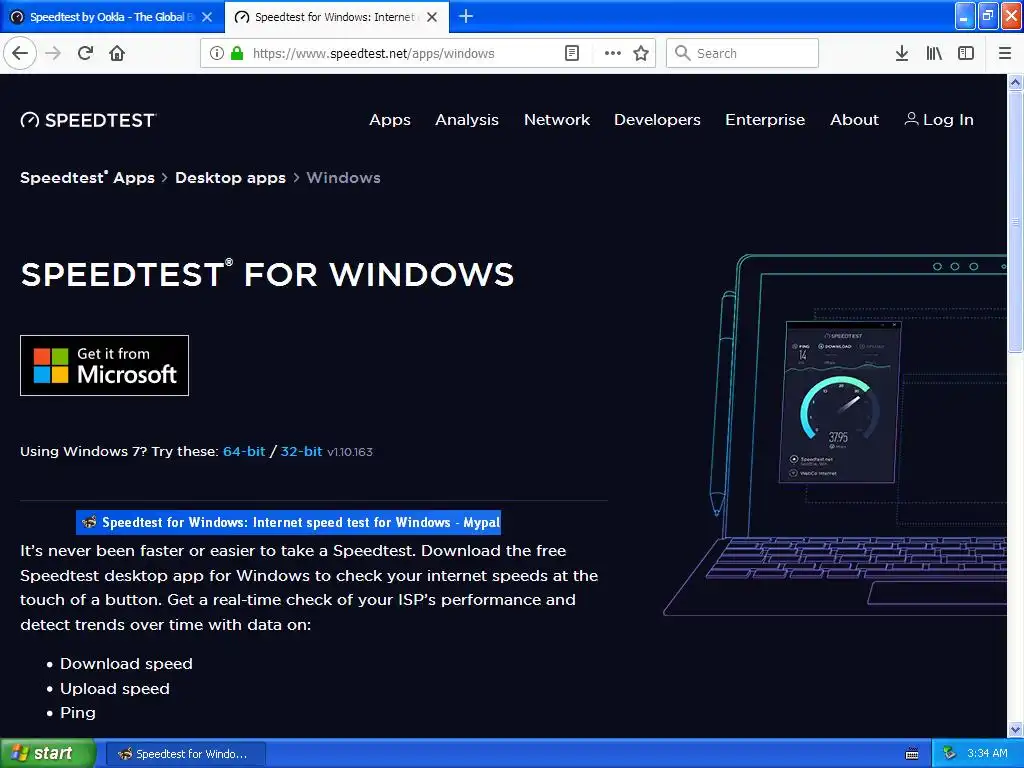The height and width of the screenshot is (768, 1024).
Task: Bookmark this page with the star icon
Action: [x=641, y=53]
